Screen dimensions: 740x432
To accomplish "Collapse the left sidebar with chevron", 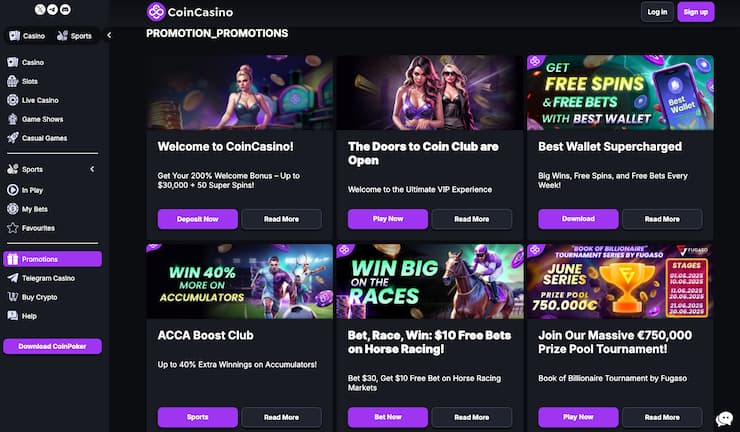I will coord(109,36).
